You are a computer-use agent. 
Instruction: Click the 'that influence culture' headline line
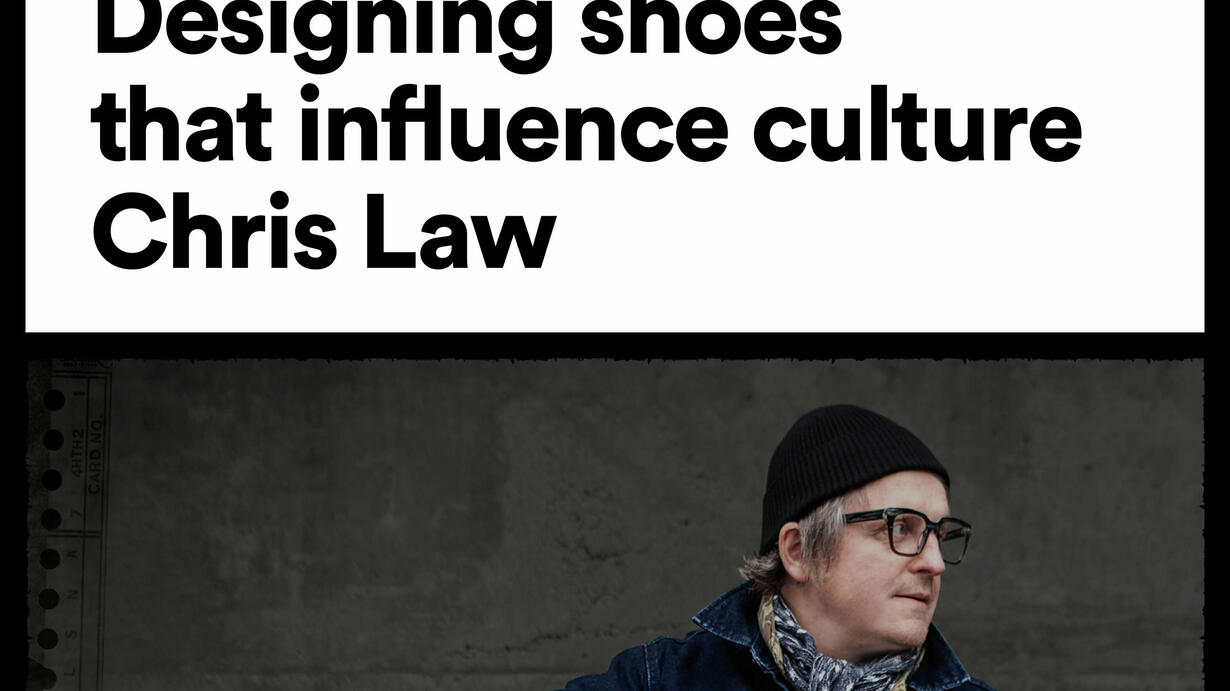(x=587, y=128)
